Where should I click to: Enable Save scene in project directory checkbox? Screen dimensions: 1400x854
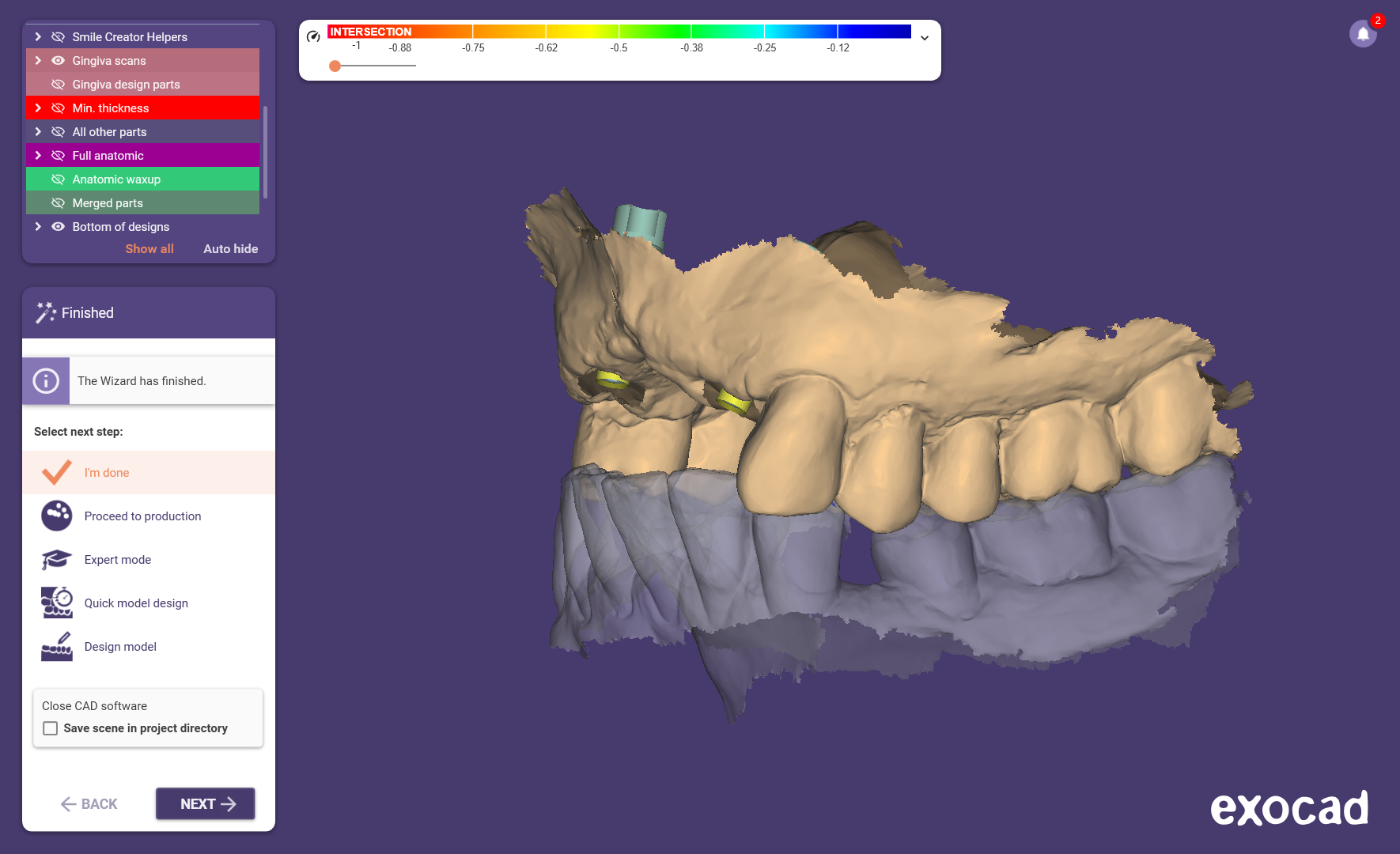click(51, 728)
